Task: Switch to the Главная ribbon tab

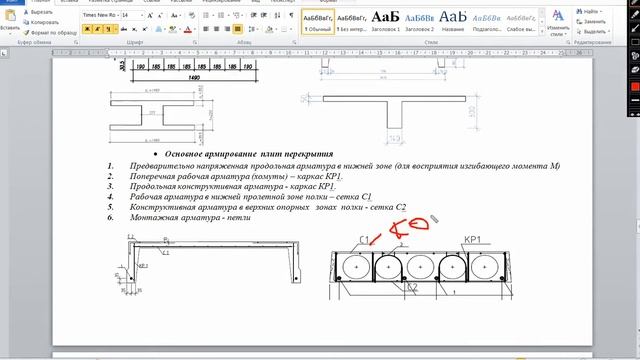Action: coord(41,2)
